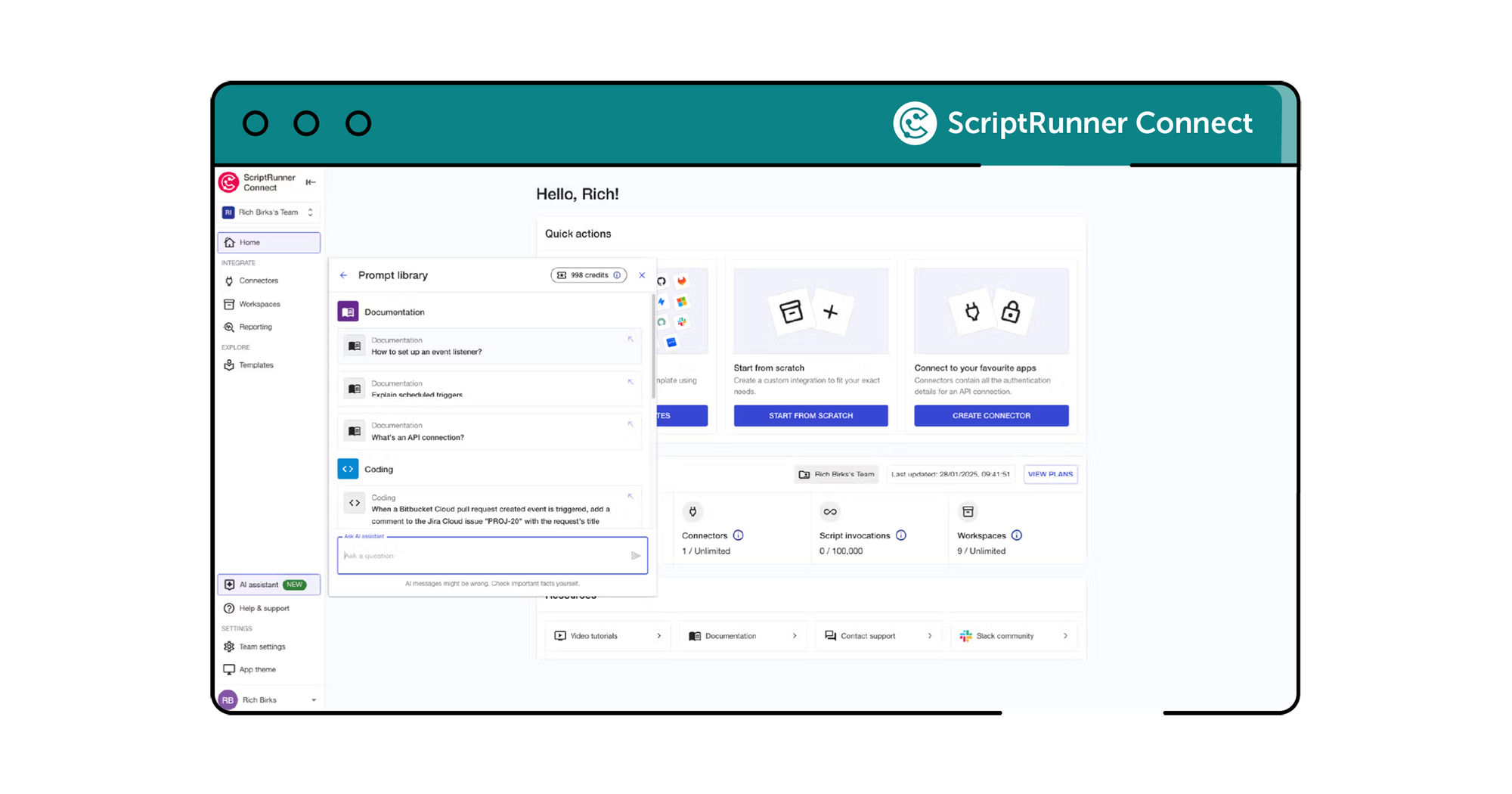Show info for Workspaces usage
Viewport: 1512px width, 794px height.
pyautogui.click(x=1017, y=535)
